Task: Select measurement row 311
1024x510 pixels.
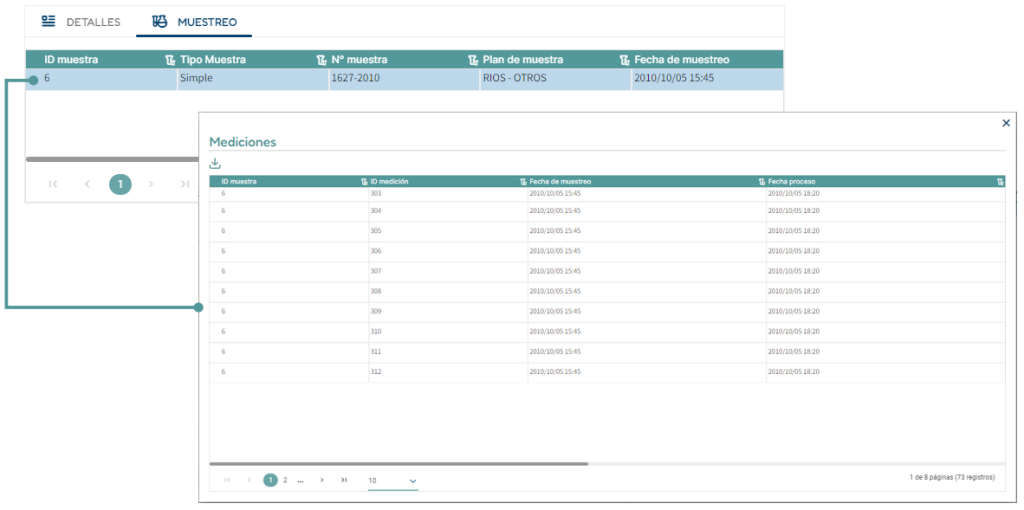Action: [607, 351]
